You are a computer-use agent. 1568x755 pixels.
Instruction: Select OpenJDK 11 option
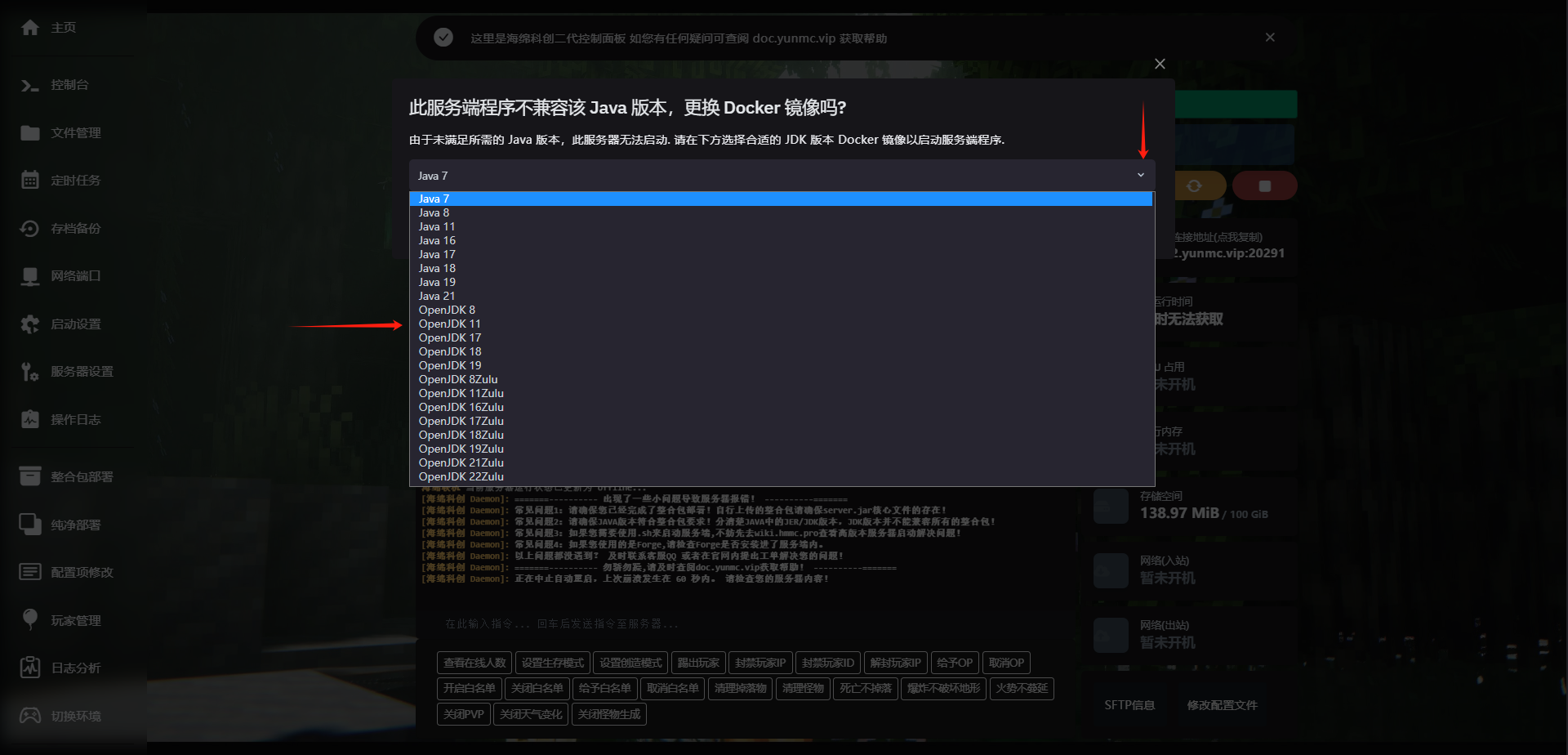pos(781,324)
